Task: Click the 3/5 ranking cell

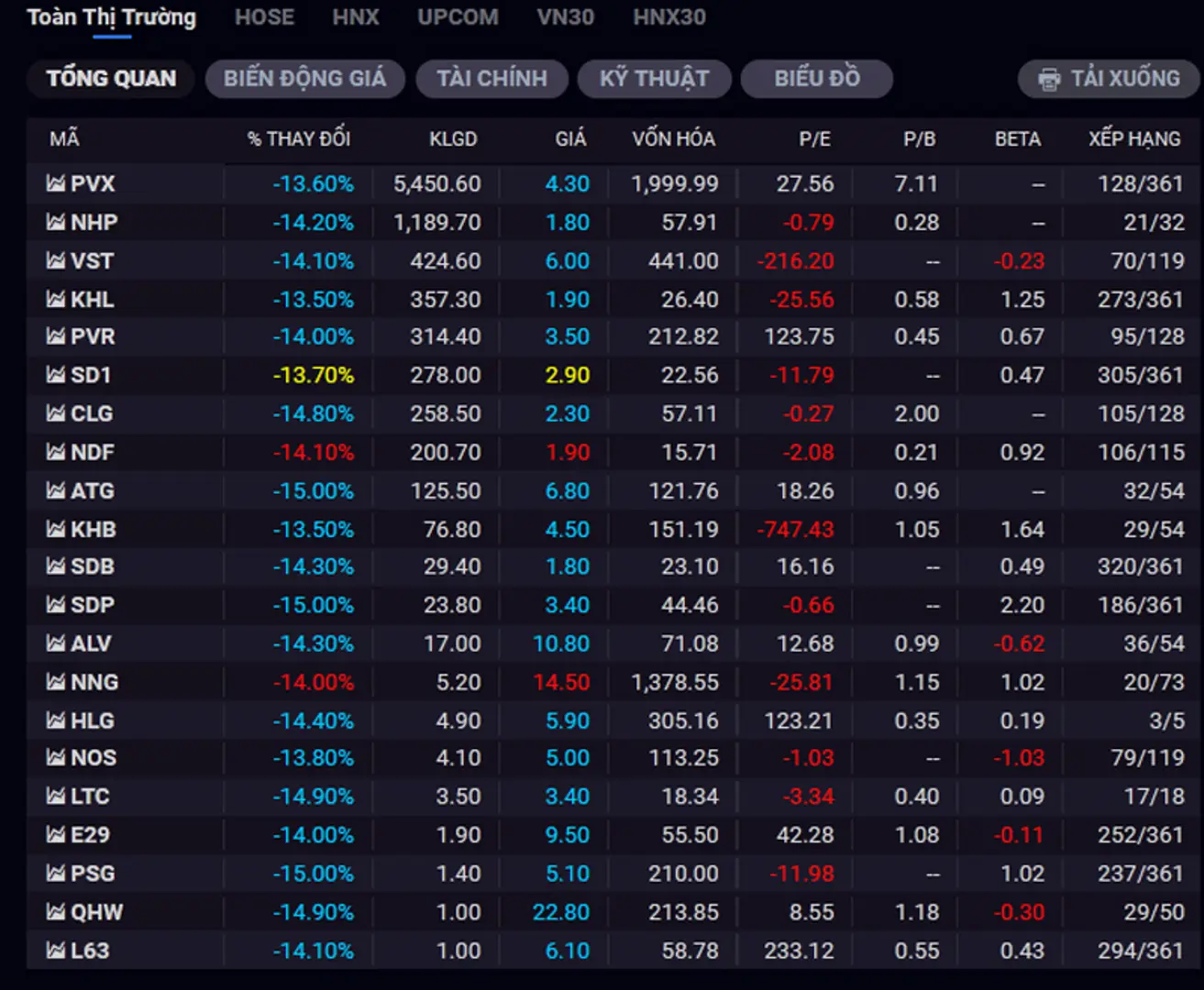Action: click(x=1167, y=720)
